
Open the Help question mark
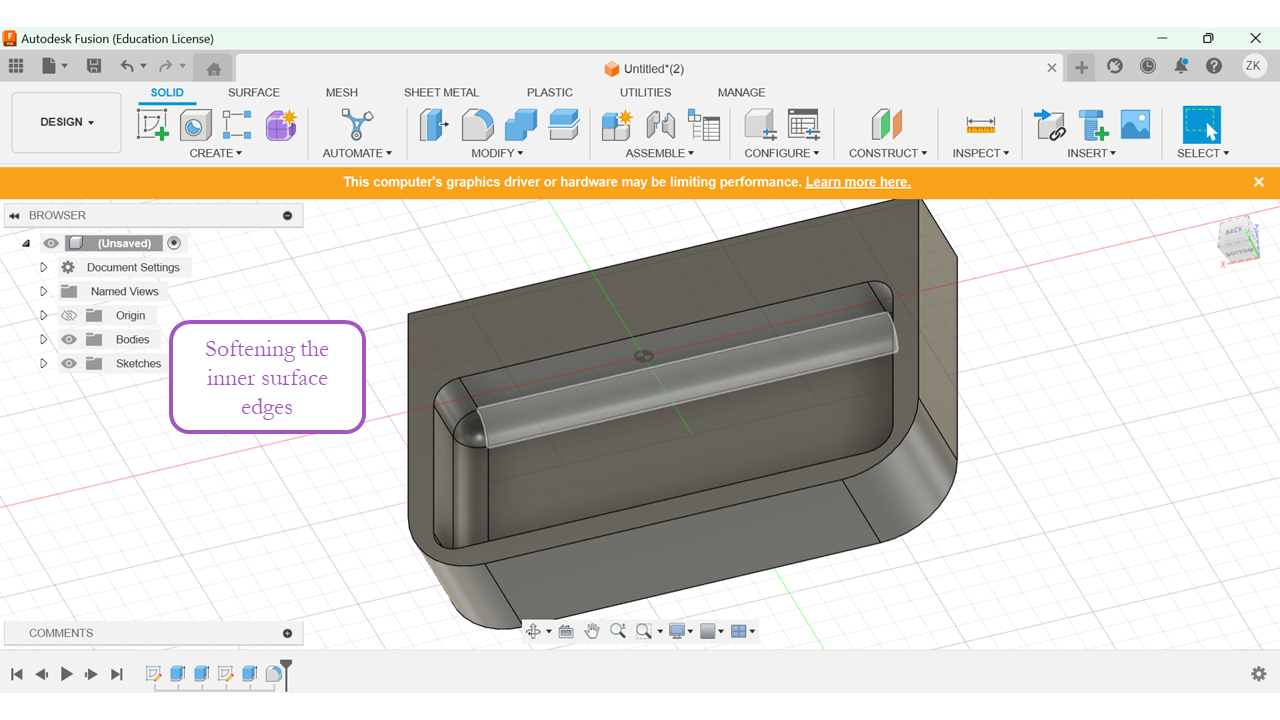click(1214, 66)
